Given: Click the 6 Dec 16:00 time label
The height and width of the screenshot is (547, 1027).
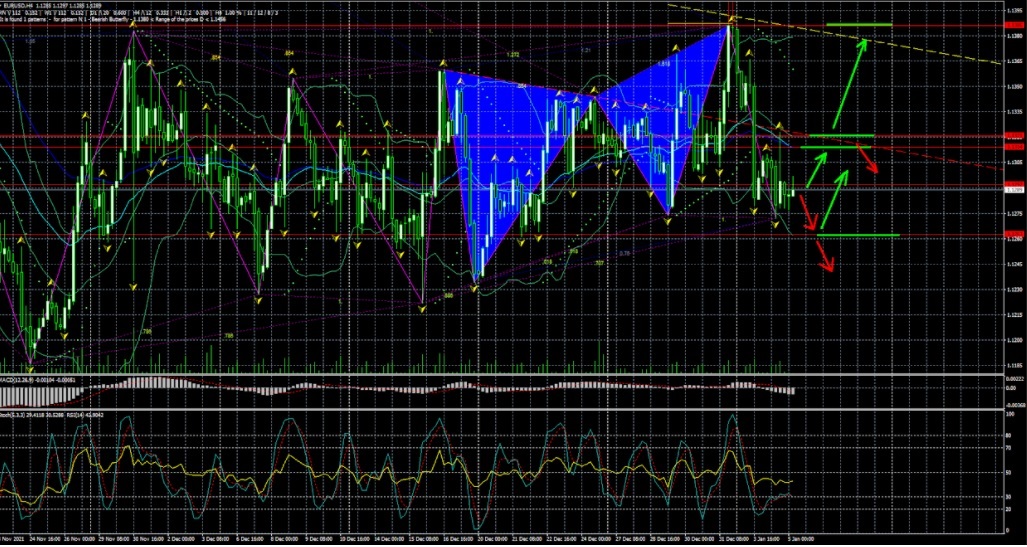Looking at the screenshot, I should (250, 539).
